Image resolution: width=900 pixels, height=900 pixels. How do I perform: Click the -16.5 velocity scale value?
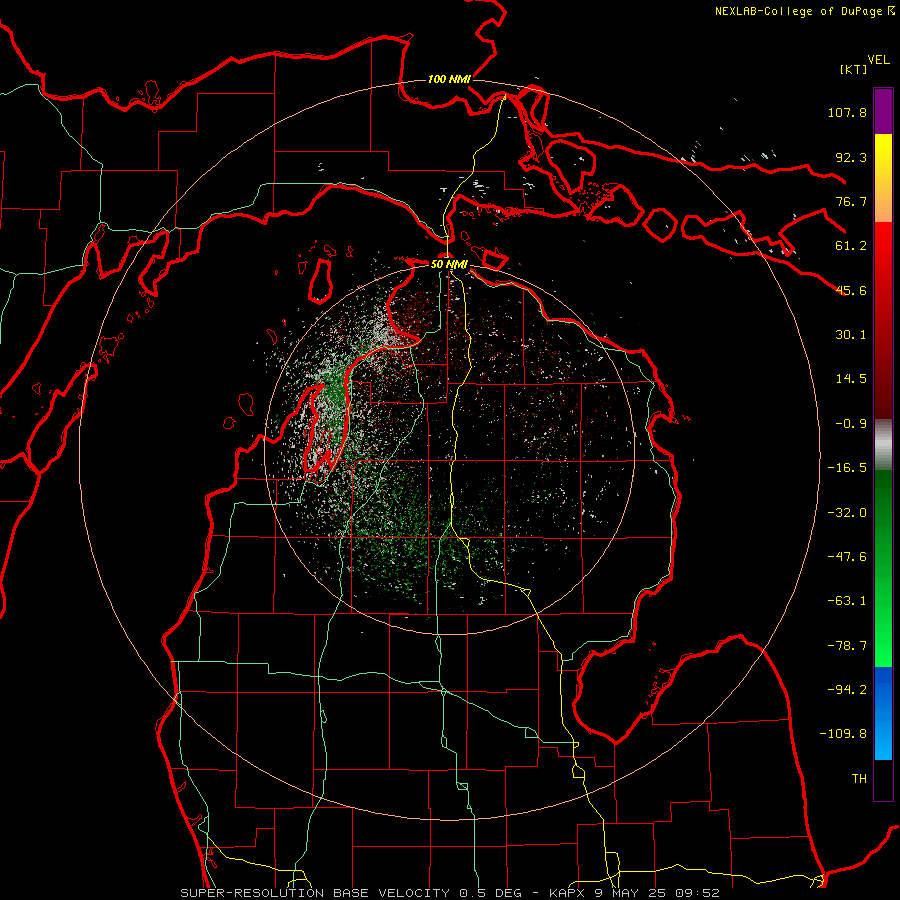click(847, 468)
